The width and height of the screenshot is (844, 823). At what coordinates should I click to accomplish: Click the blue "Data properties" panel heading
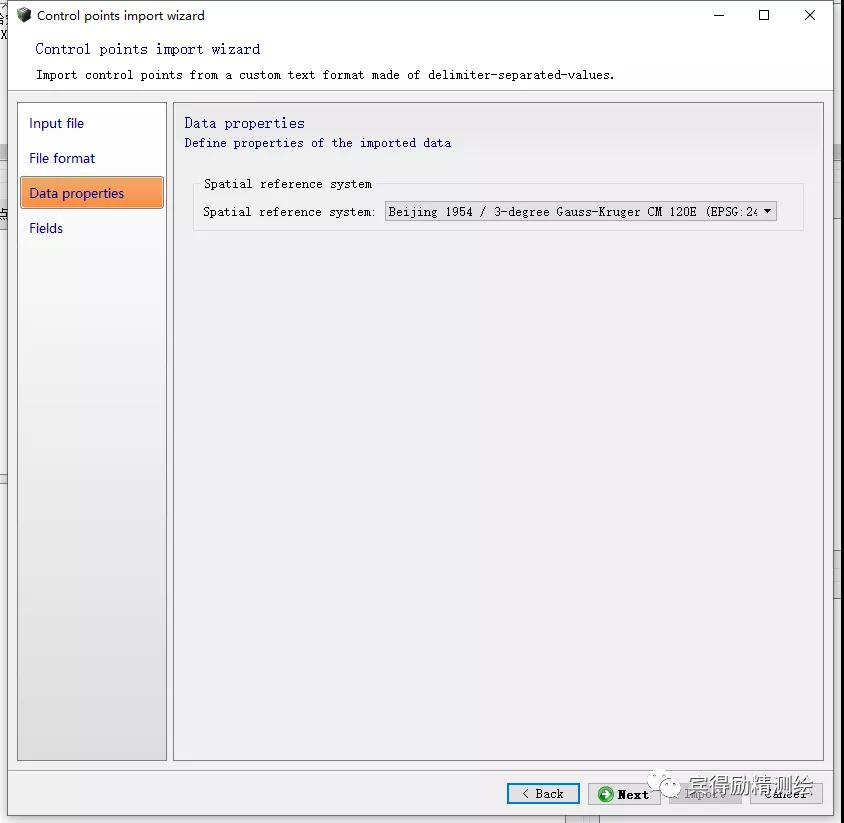(x=244, y=123)
